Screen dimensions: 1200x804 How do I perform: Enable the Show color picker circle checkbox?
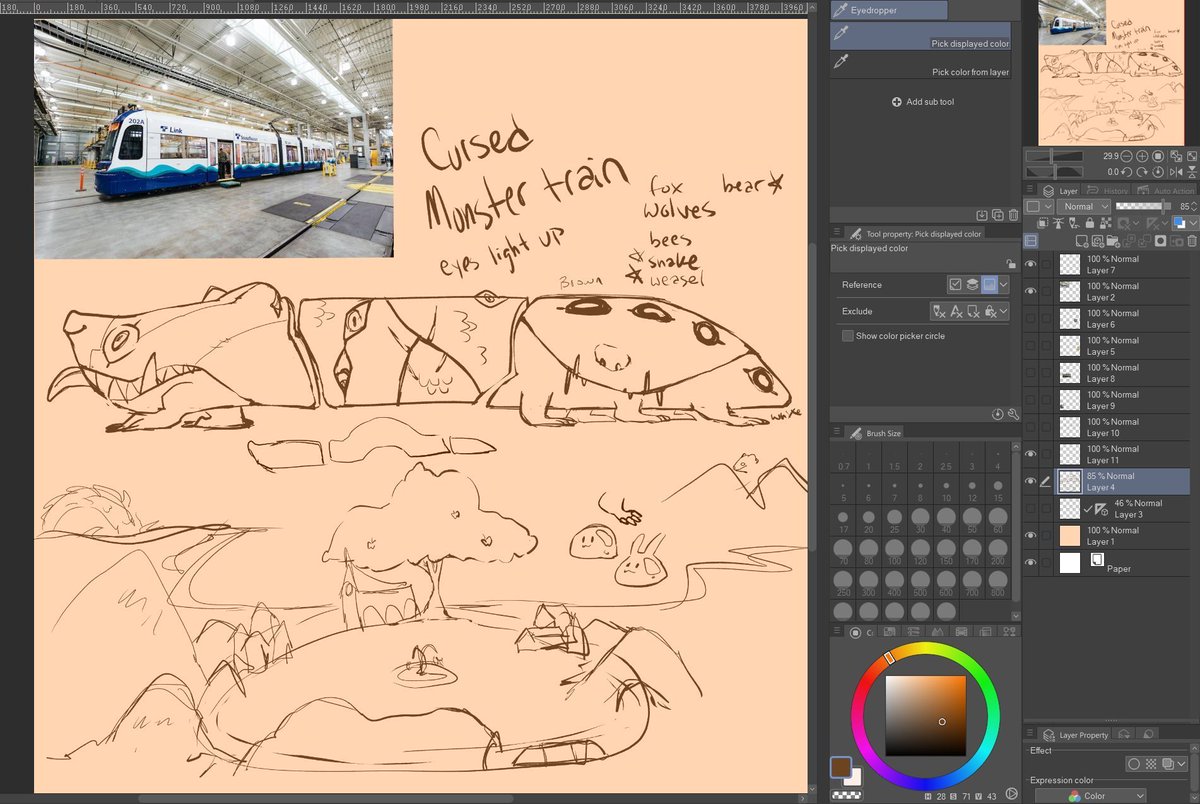tap(847, 333)
